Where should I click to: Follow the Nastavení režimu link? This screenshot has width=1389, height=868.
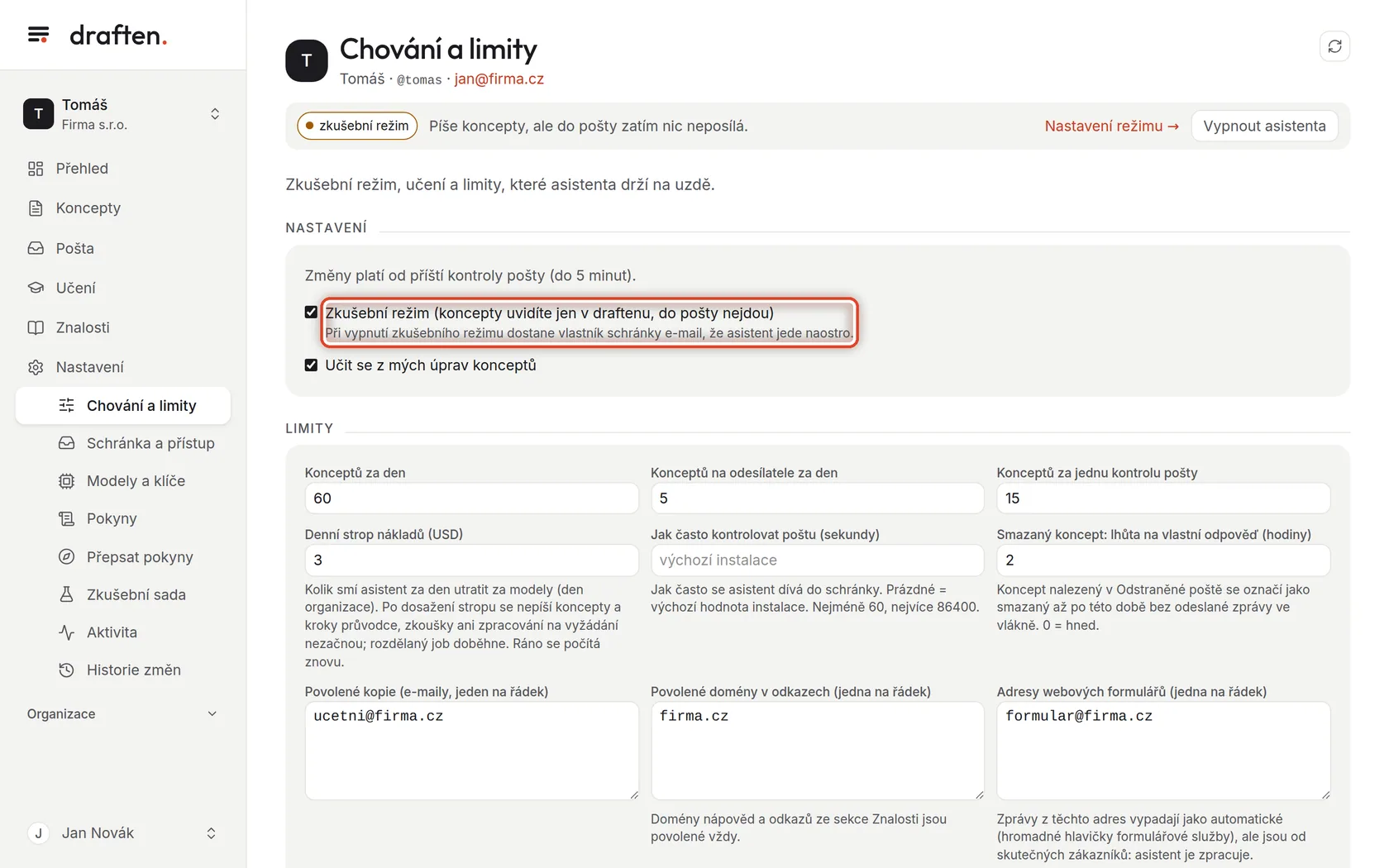click(1111, 126)
